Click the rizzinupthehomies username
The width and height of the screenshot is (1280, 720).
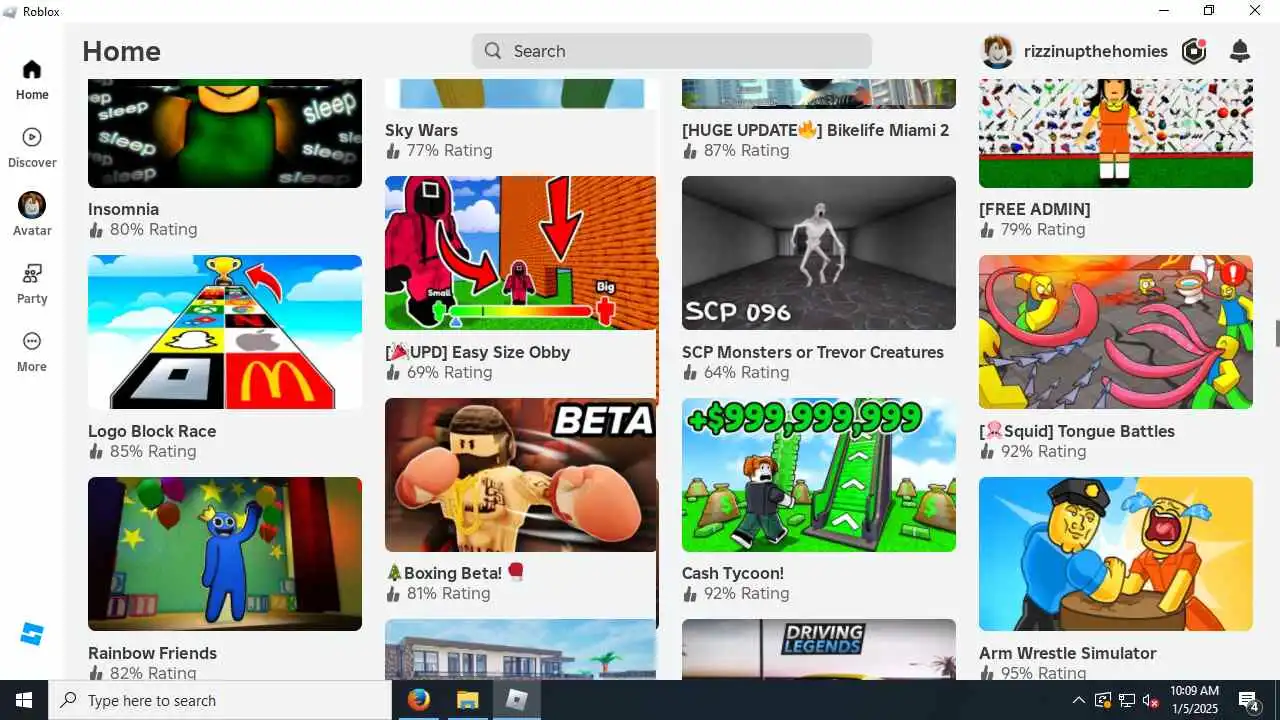click(x=1096, y=51)
